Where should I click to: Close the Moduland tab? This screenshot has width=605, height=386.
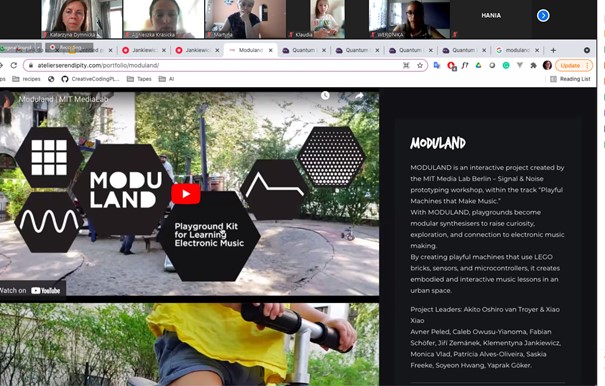click(270, 50)
